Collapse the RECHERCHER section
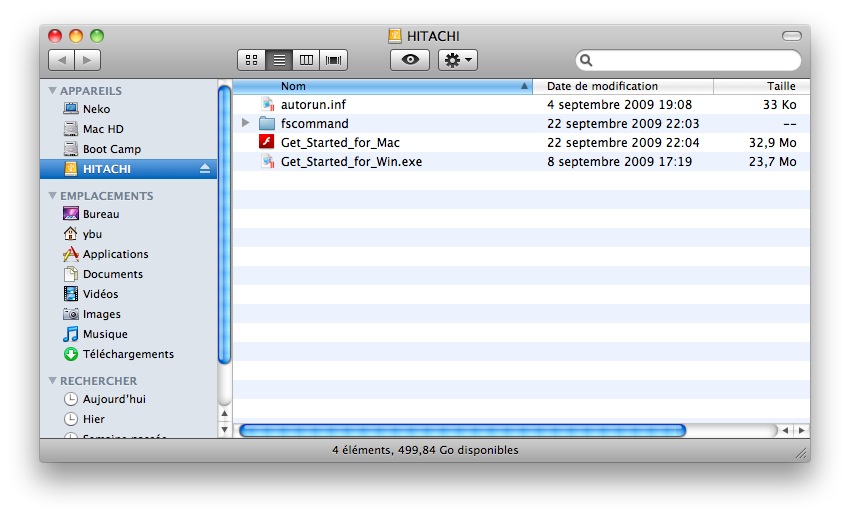Image resolution: width=850 pixels, height=517 pixels. point(53,381)
